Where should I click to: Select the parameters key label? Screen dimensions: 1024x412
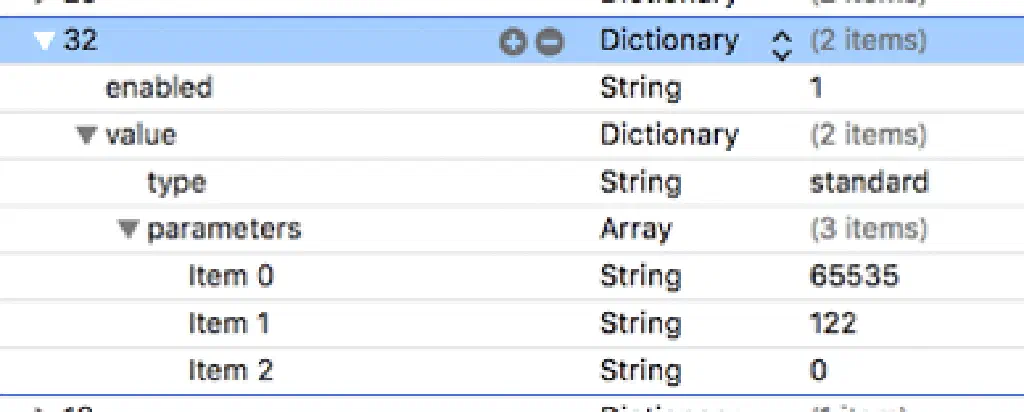[224, 229]
